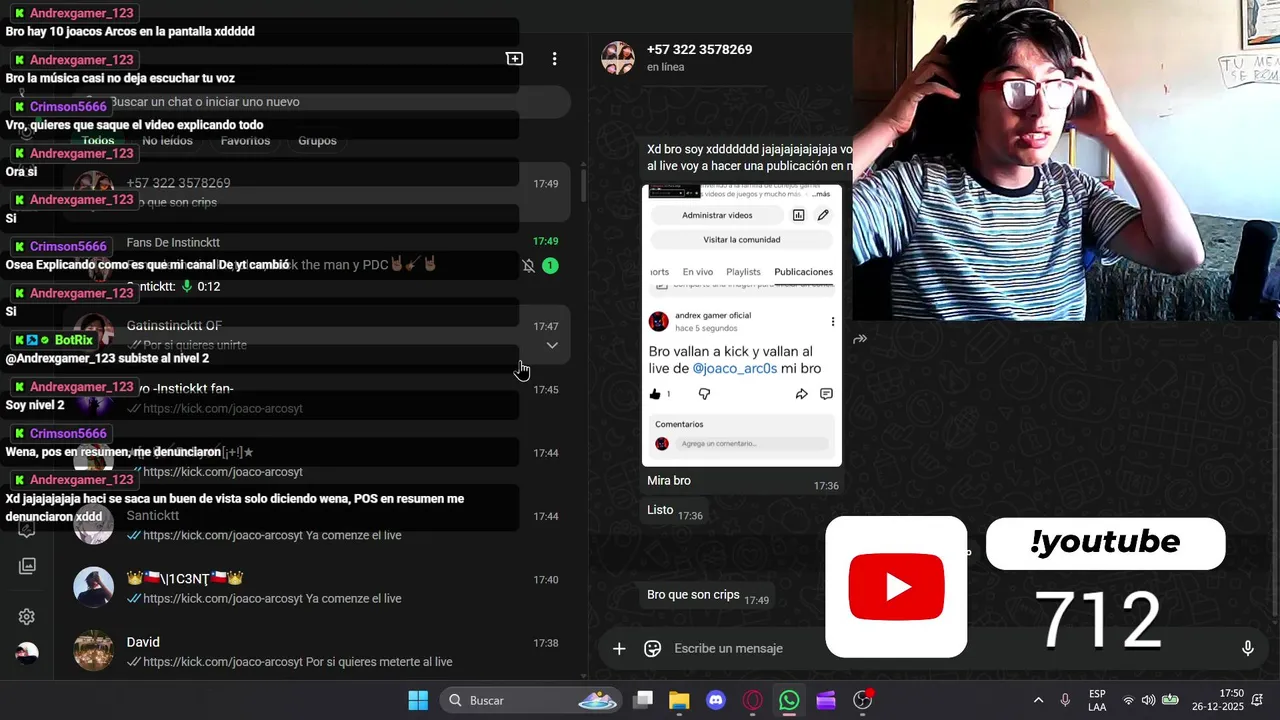This screenshot has height=720, width=1280.
Task: Click the contact avatar in the conversation header
Action: point(618,58)
